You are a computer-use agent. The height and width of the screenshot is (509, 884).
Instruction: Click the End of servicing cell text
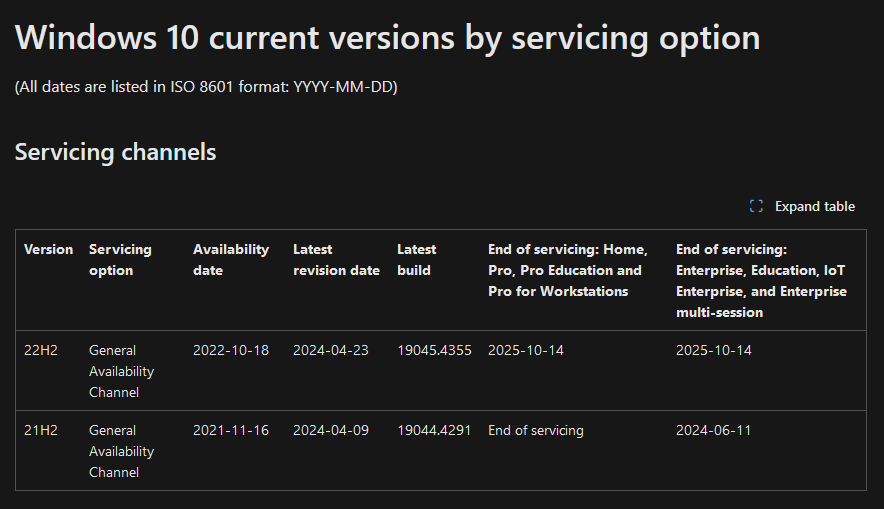(536, 430)
